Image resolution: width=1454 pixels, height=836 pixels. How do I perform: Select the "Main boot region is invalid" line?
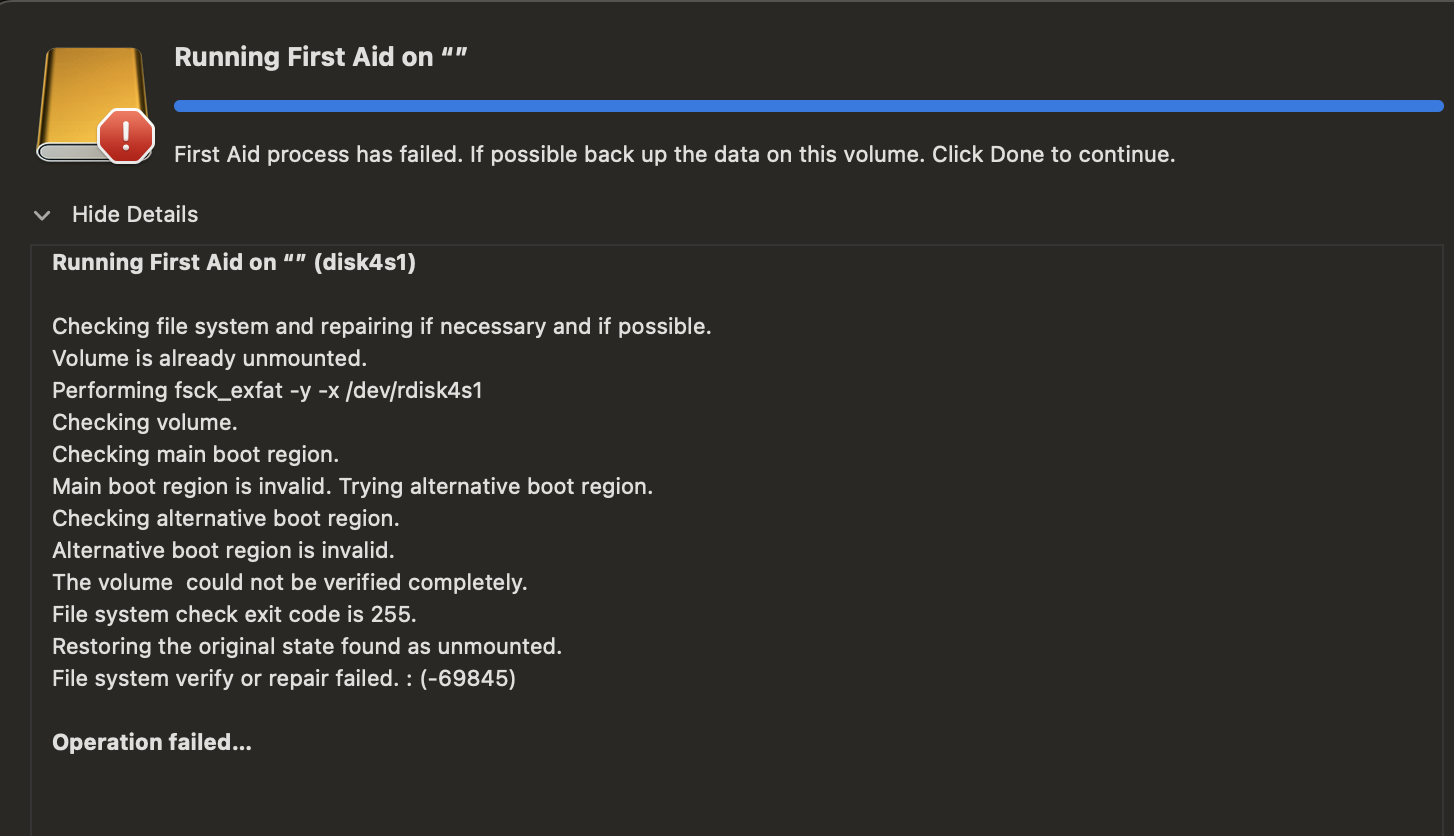tap(352, 486)
